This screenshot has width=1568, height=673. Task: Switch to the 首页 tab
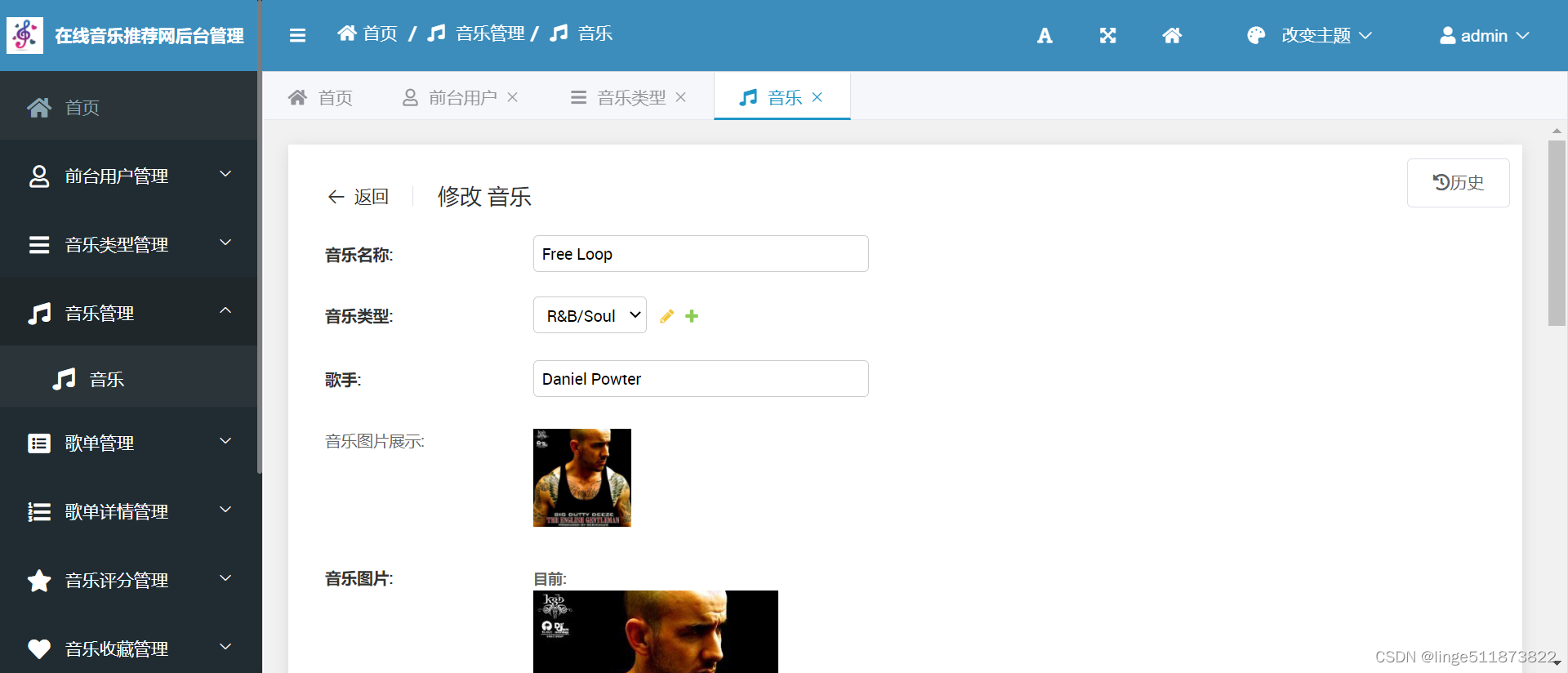[x=320, y=97]
